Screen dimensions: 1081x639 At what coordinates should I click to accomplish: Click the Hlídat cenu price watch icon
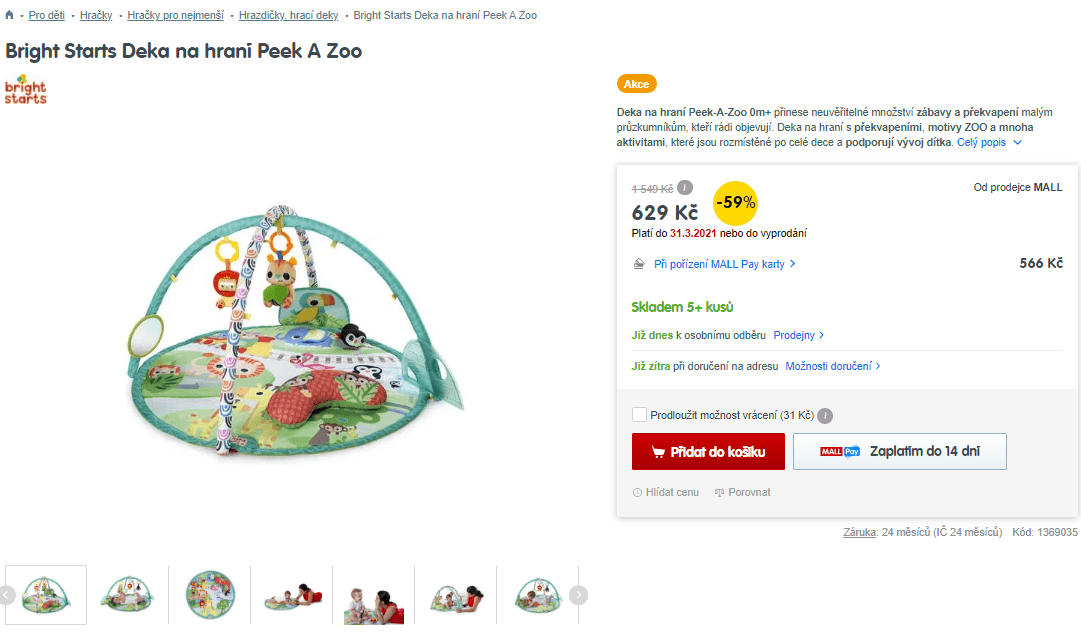637,492
